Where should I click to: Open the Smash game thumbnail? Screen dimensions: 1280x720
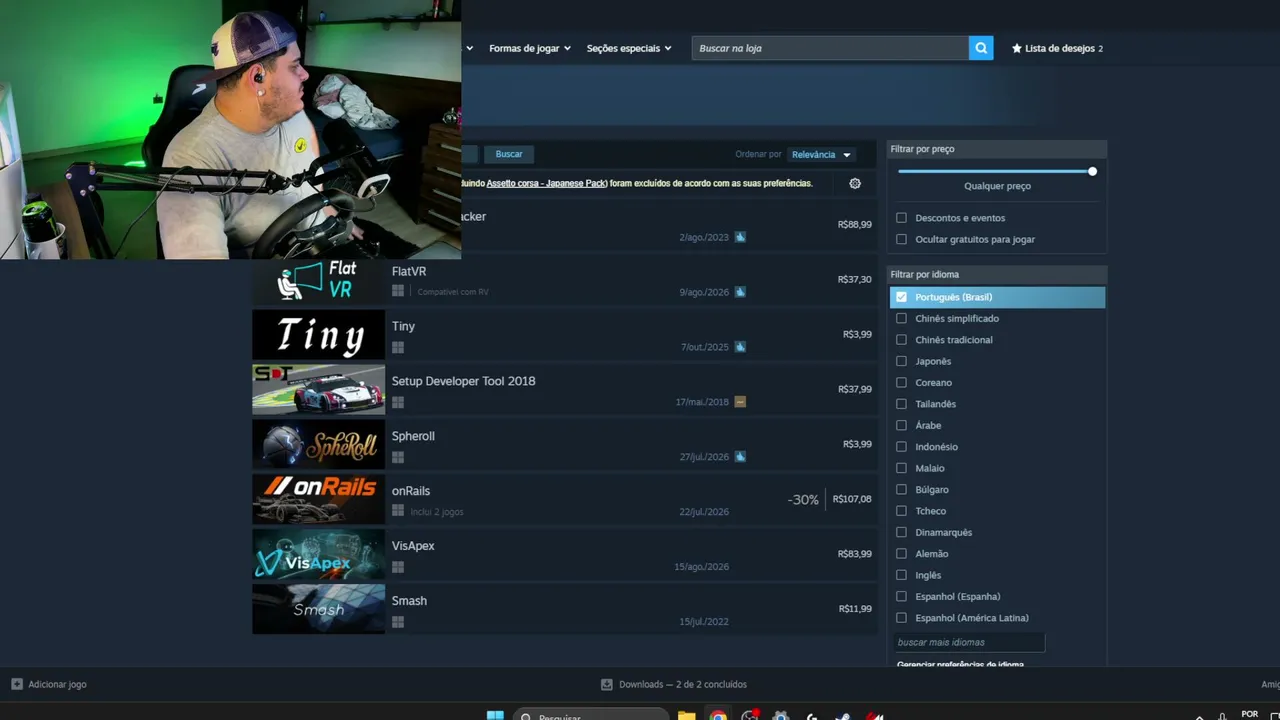tap(318, 609)
